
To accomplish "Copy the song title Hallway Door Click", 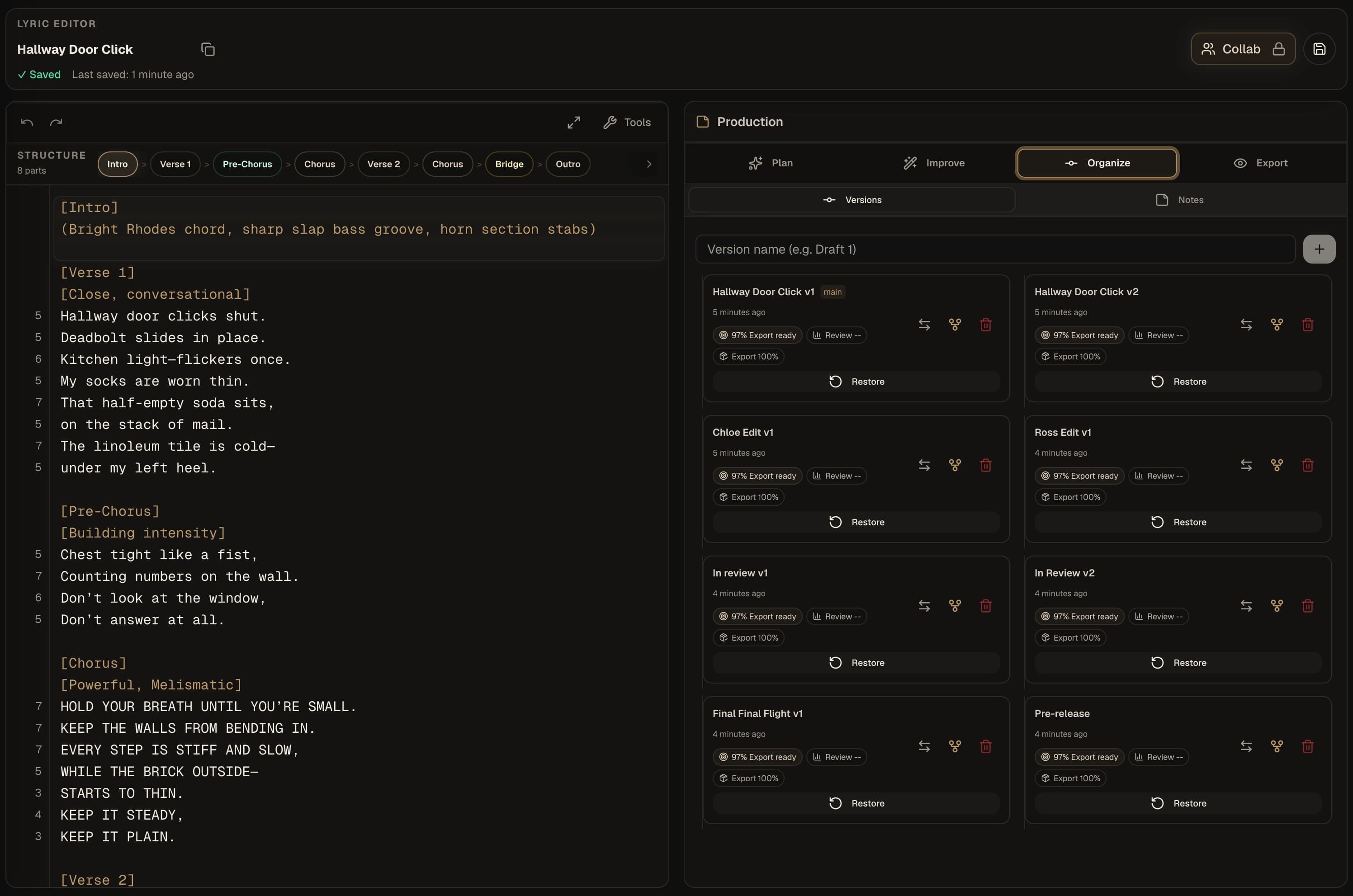I will point(208,49).
